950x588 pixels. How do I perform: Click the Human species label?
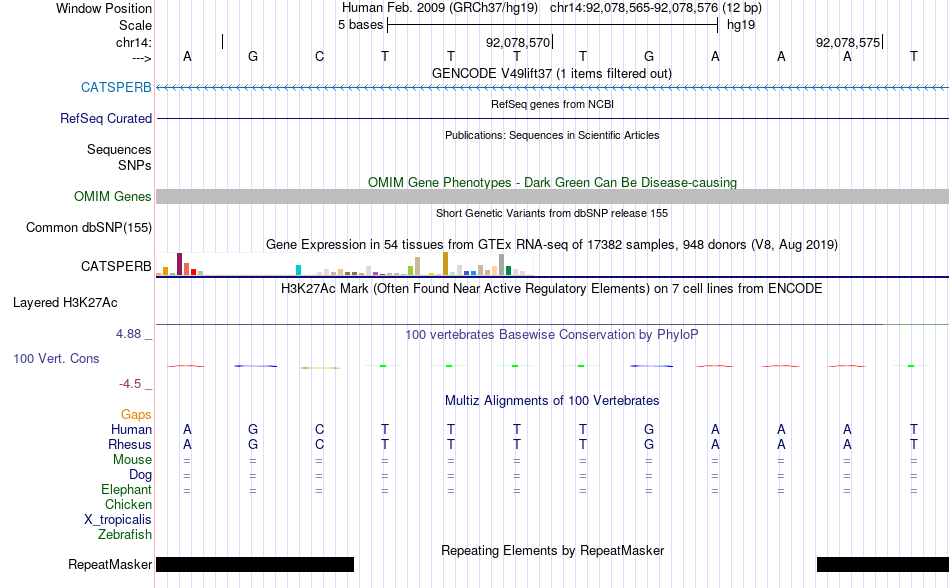[131, 429]
